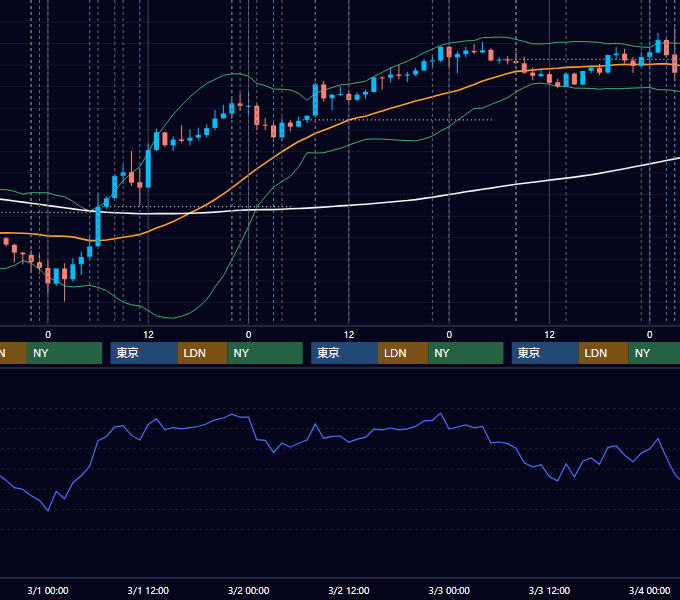Image resolution: width=680 pixels, height=600 pixels.
Task: Click the NY session block spanning 3/2 00:00
Action: [265, 353]
